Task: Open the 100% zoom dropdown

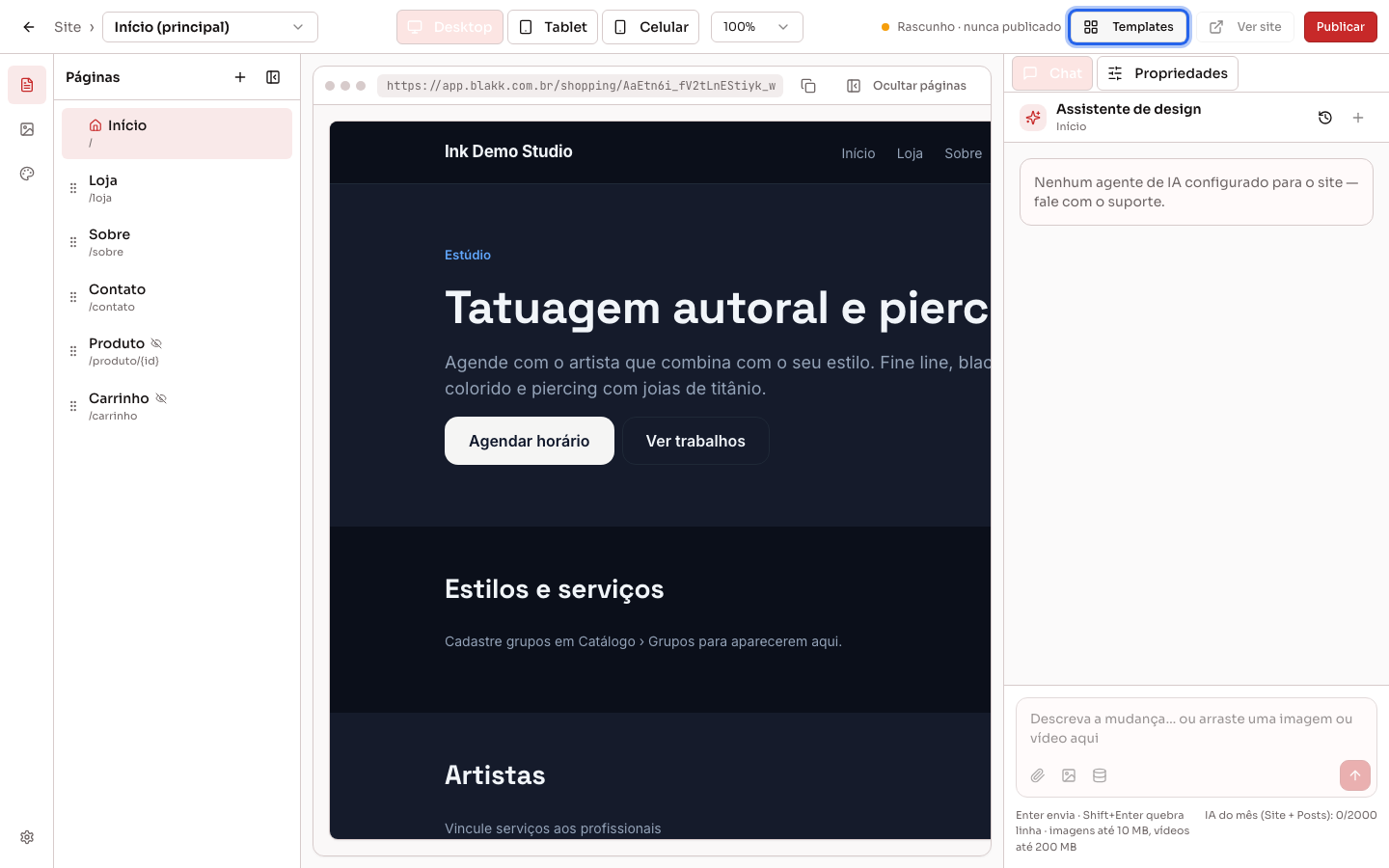Action: (757, 27)
